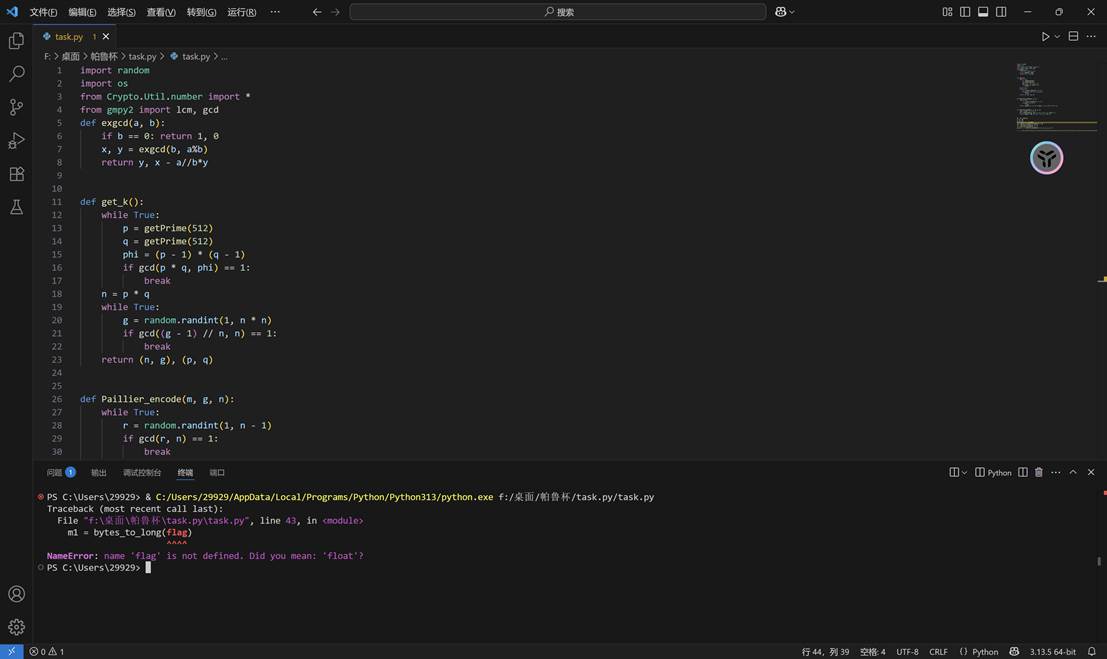Open the Settings gear icon
This screenshot has height=659, width=1107.
[15, 627]
